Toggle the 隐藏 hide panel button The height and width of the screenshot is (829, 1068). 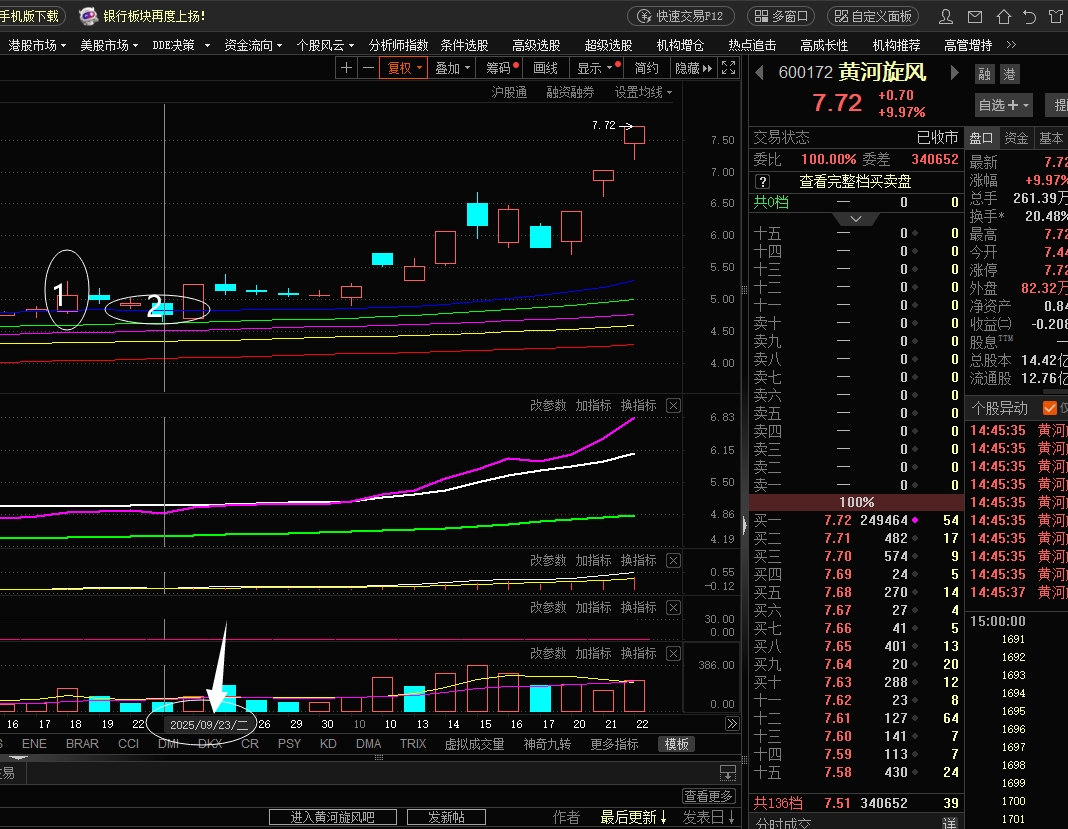693,68
